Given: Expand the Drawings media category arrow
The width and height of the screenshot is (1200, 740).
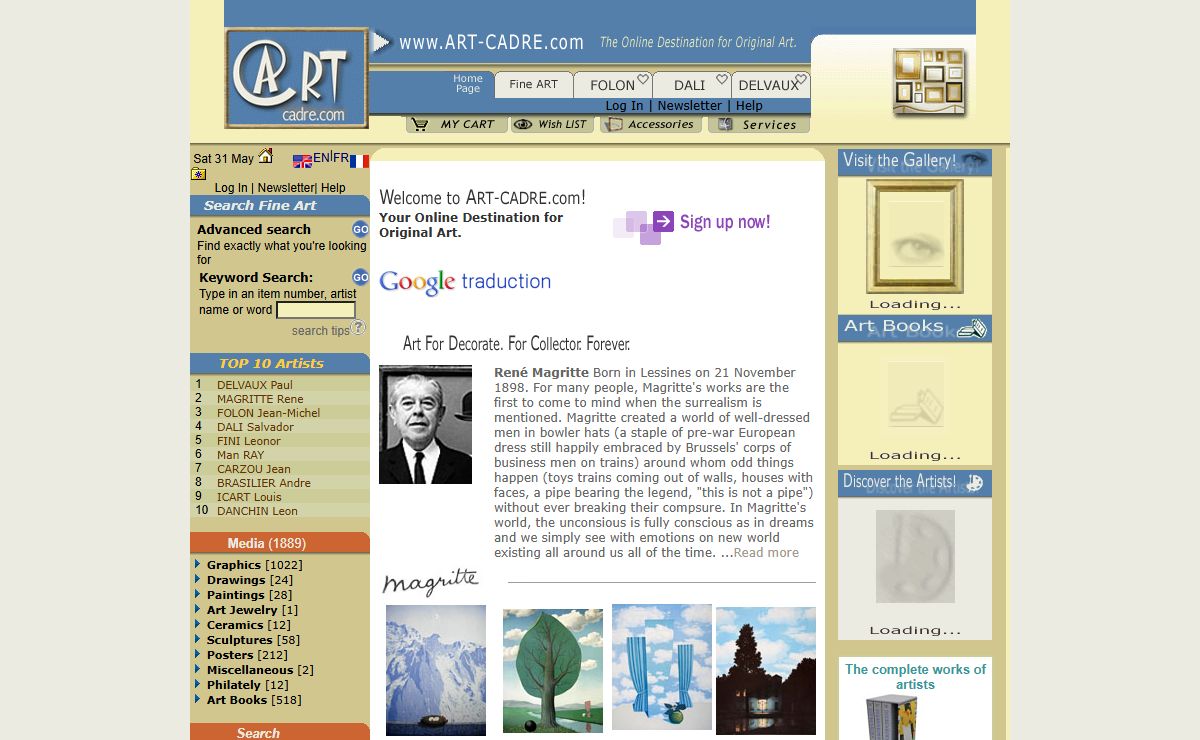Looking at the screenshot, I should point(198,579).
